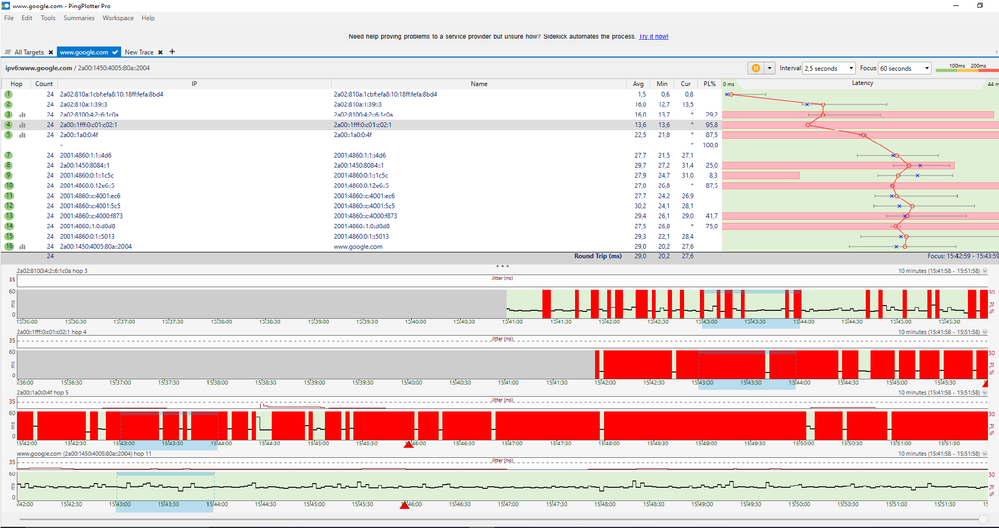Click the timeline graph icon for hop 16
999x528 pixels.
tap(21, 246)
